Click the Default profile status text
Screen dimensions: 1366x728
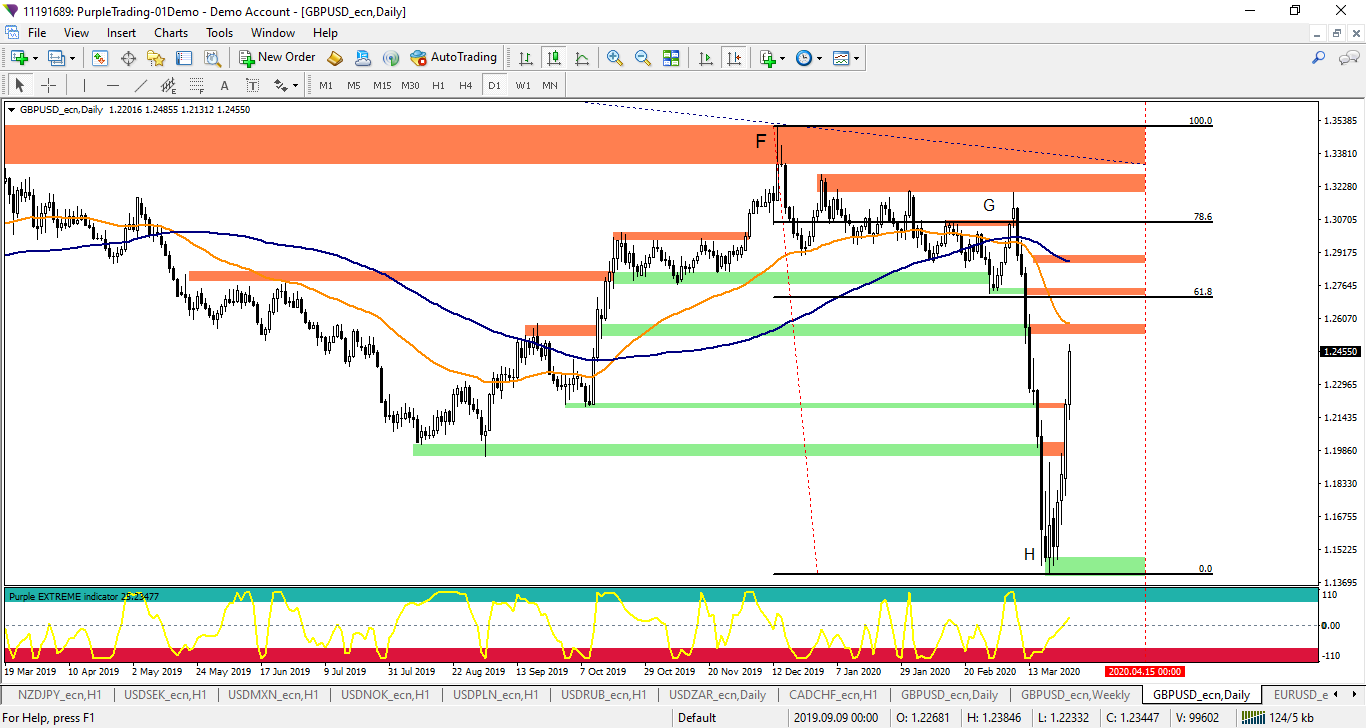(x=697, y=717)
